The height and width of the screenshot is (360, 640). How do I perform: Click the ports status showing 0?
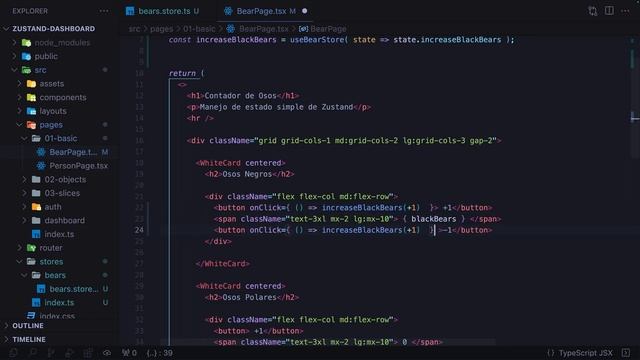tap(129, 353)
